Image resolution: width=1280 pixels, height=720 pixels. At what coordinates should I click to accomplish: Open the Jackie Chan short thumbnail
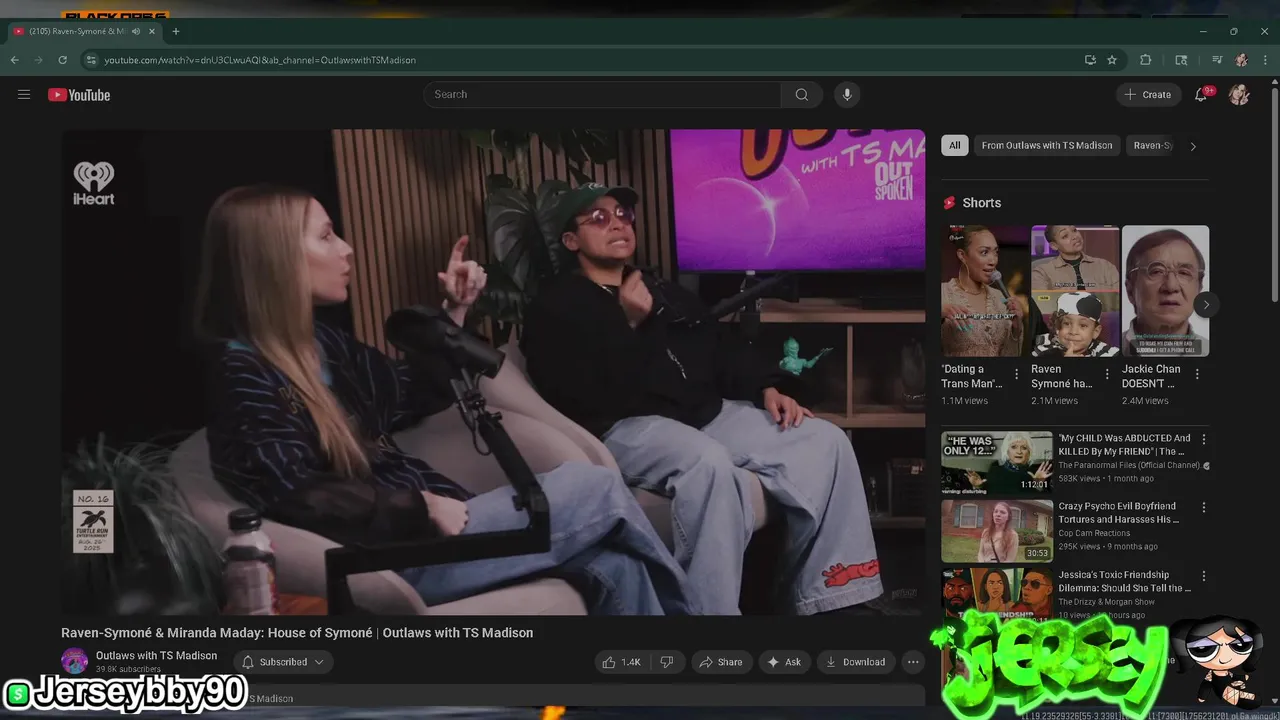(x=1165, y=291)
